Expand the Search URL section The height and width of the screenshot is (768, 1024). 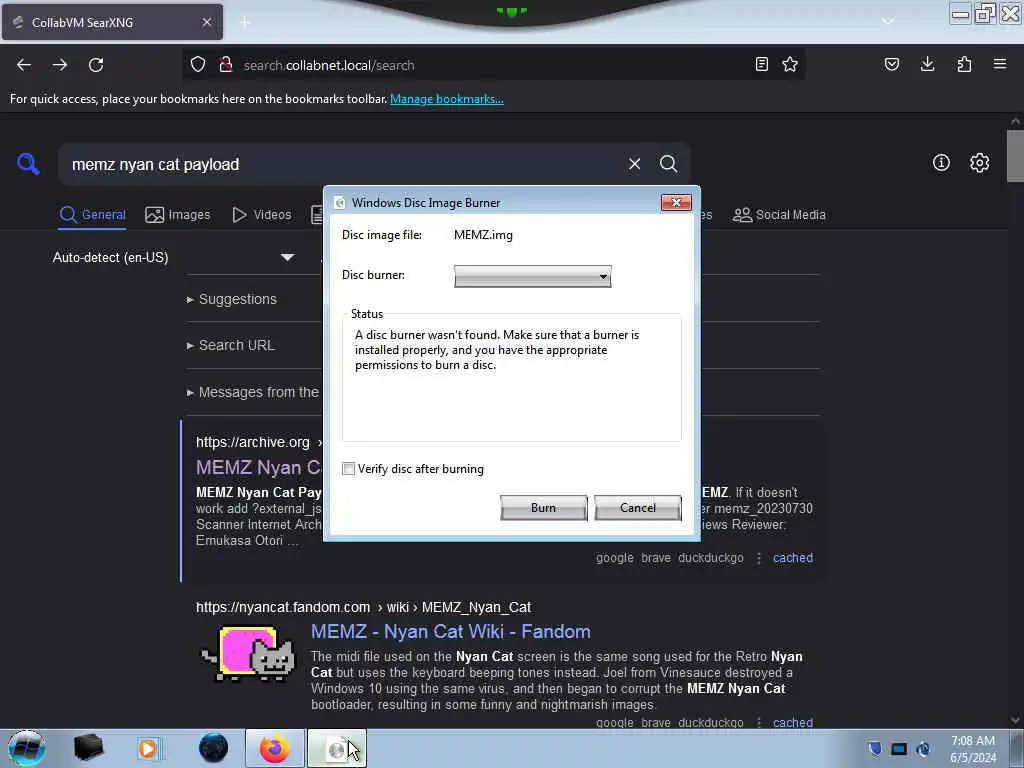point(231,345)
